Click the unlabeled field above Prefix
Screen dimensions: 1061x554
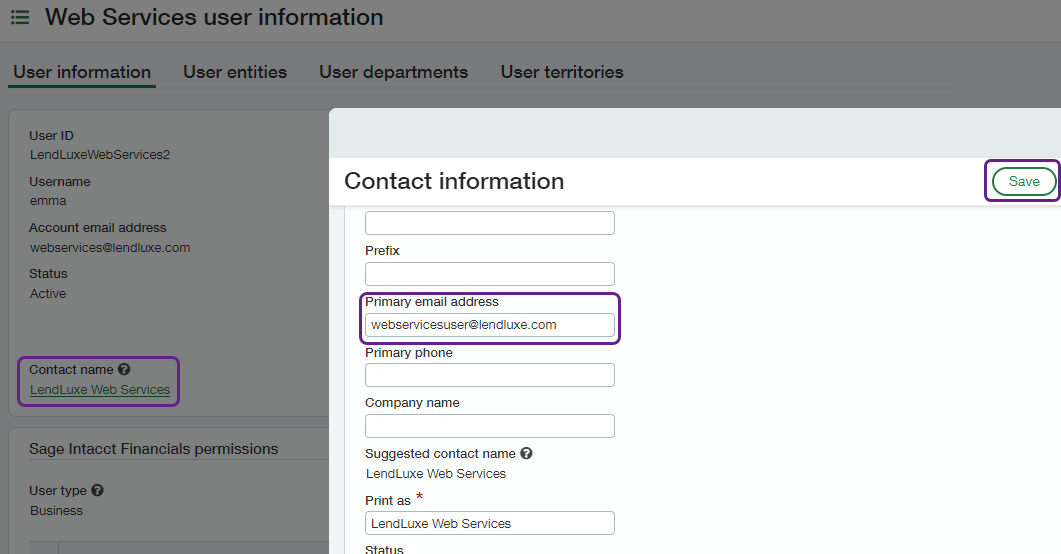click(490, 223)
